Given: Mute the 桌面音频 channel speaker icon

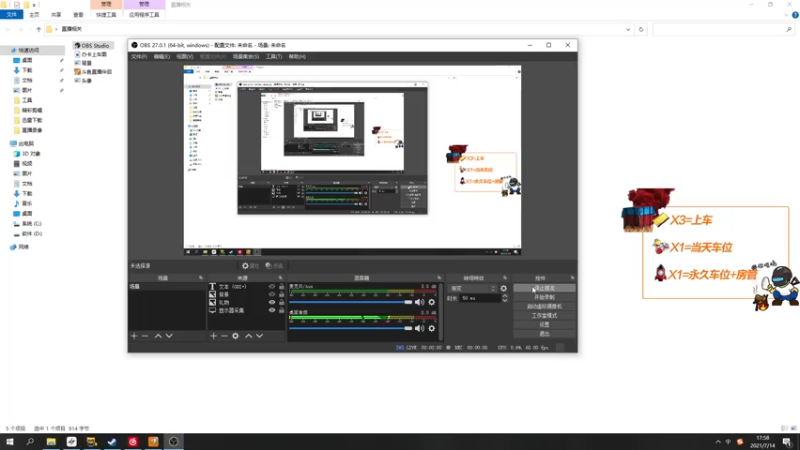Looking at the screenshot, I should tap(419, 328).
